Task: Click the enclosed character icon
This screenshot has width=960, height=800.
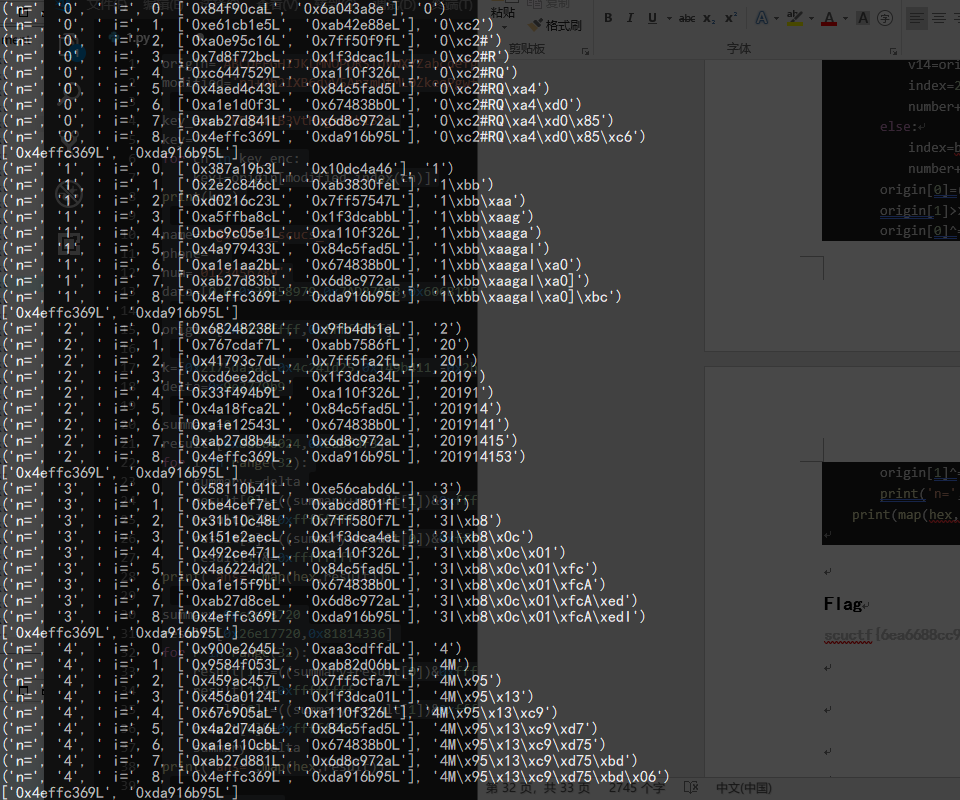Action: [885, 18]
